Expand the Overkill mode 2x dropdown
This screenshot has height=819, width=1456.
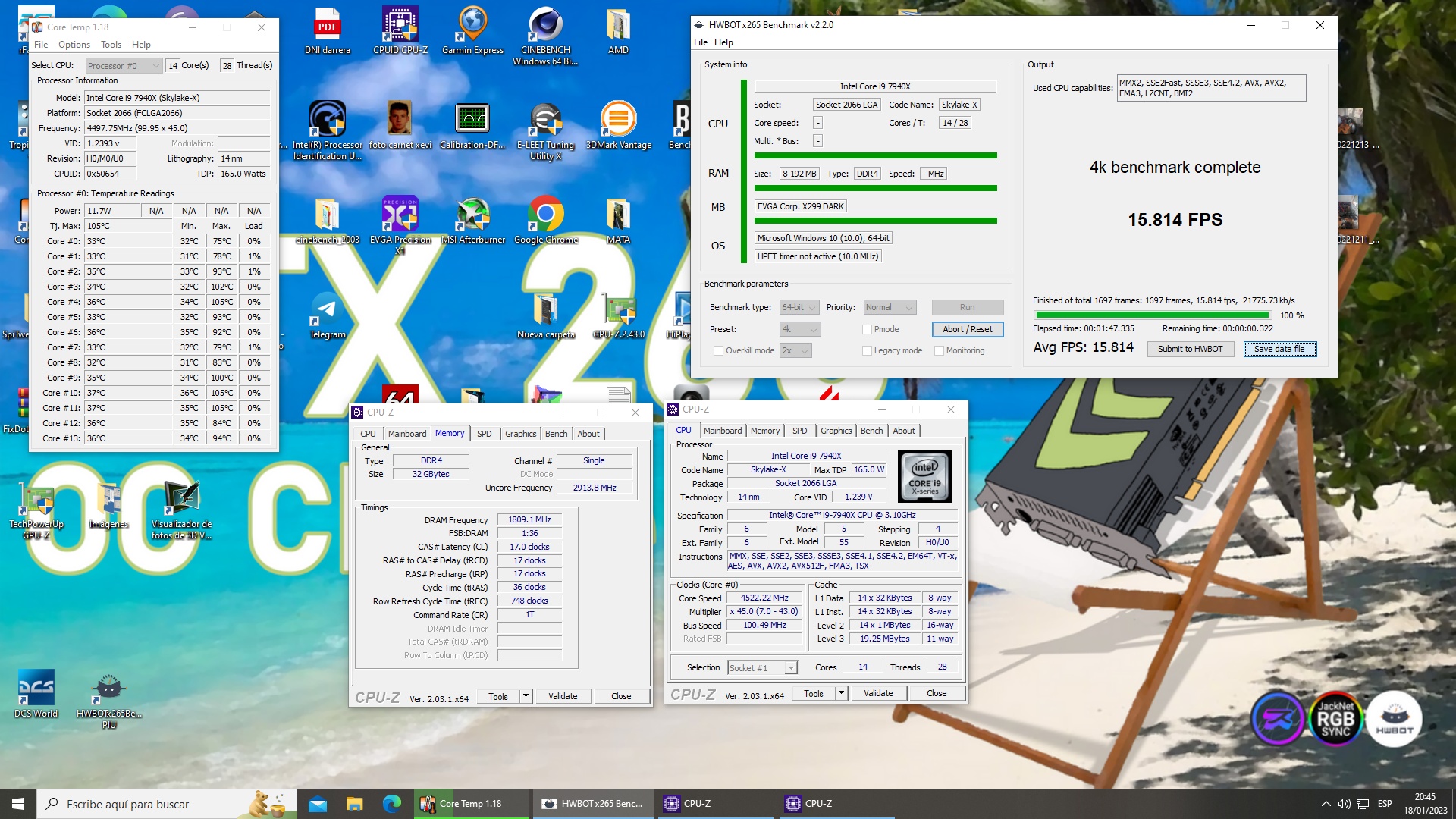coord(795,350)
